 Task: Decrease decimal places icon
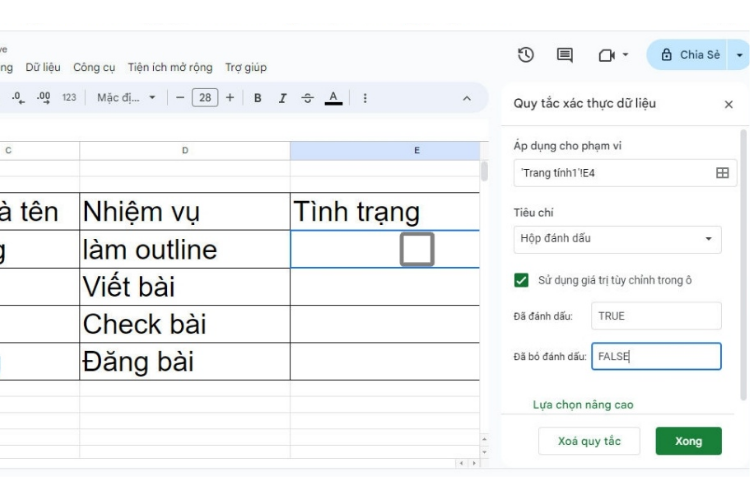tap(18, 98)
